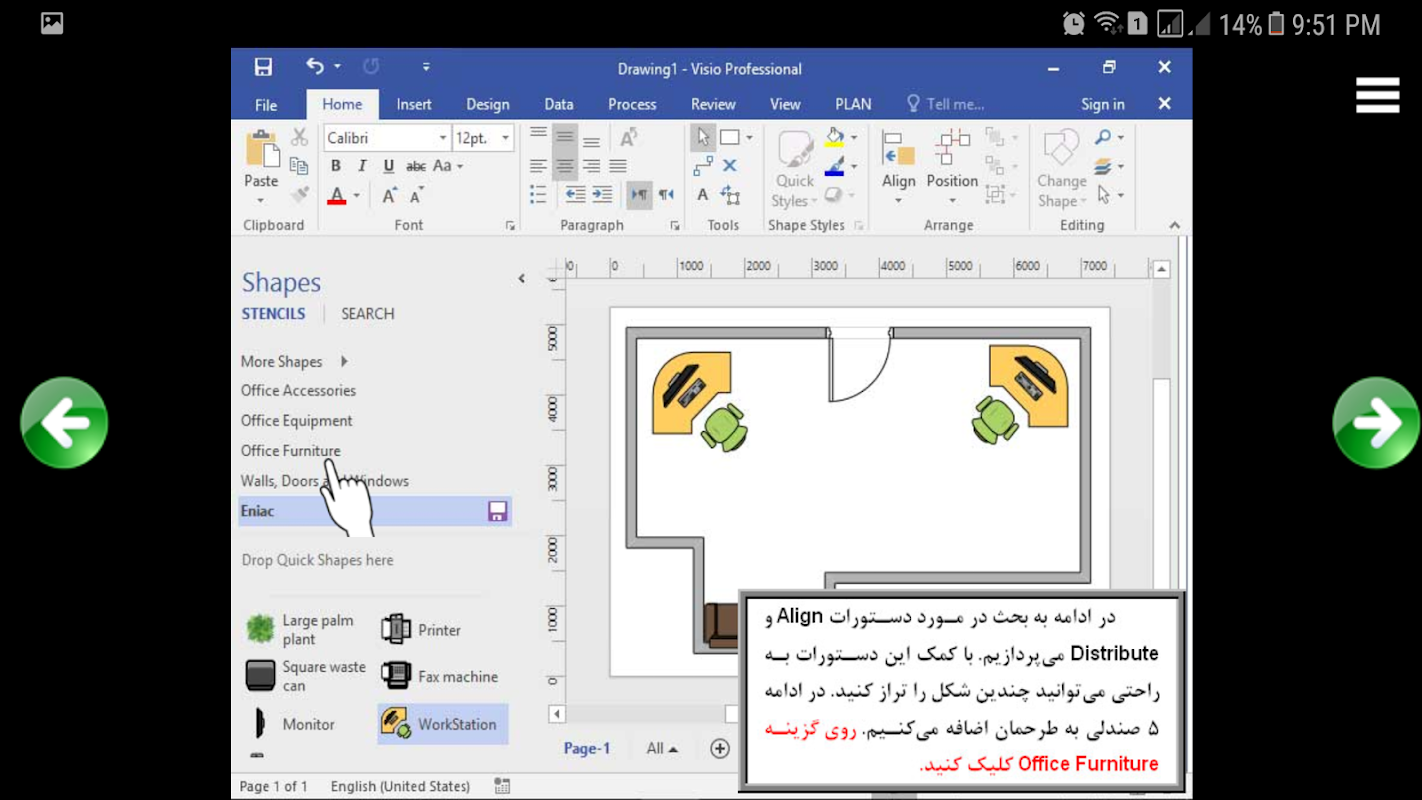The width and height of the screenshot is (1422, 800).
Task: Open the Layers menu in Editing
Action: pyautogui.click(x=1108, y=166)
